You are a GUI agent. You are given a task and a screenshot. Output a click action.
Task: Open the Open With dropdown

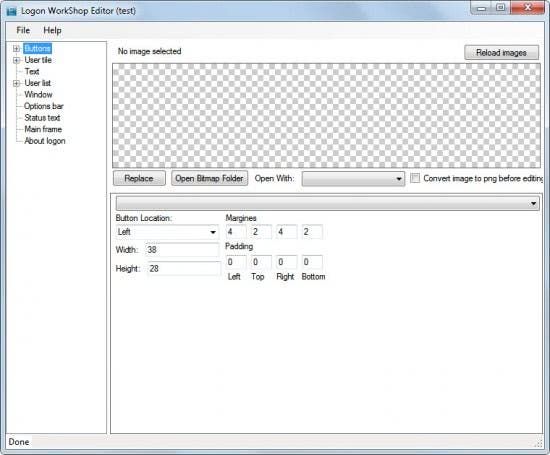(353, 179)
